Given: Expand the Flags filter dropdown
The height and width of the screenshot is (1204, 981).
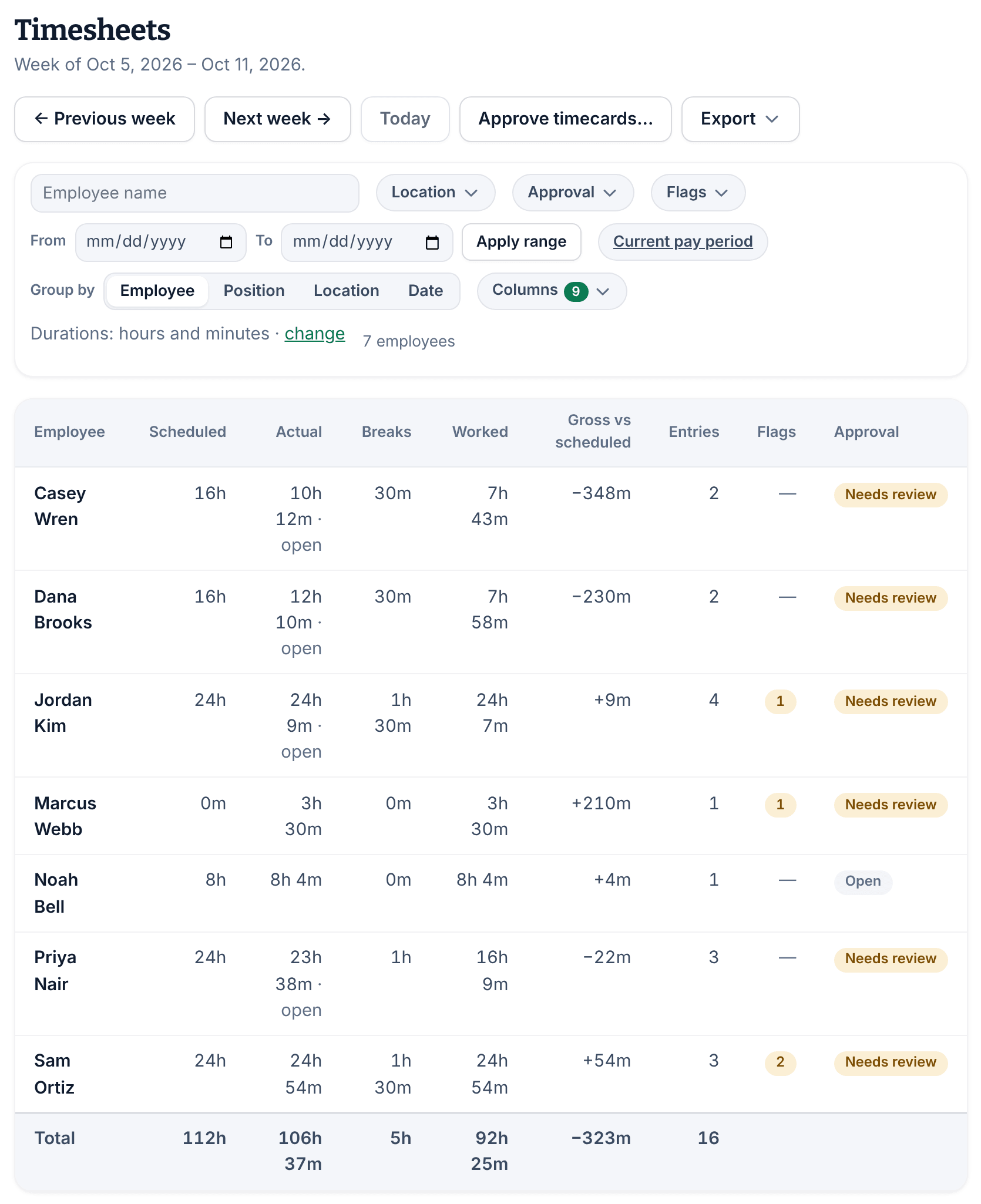Looking at the screenshot, I should (x=698, y=193).
